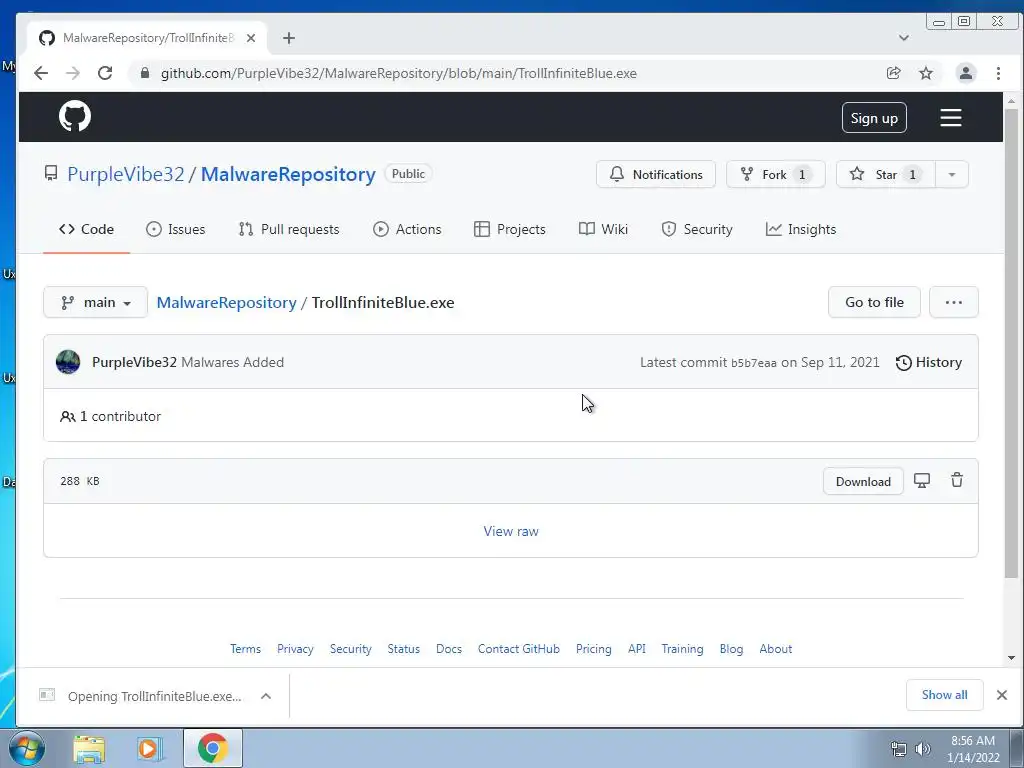Open PurpleVibe32 owner link in header
The image size is (1024, 768).
[126, 174]
